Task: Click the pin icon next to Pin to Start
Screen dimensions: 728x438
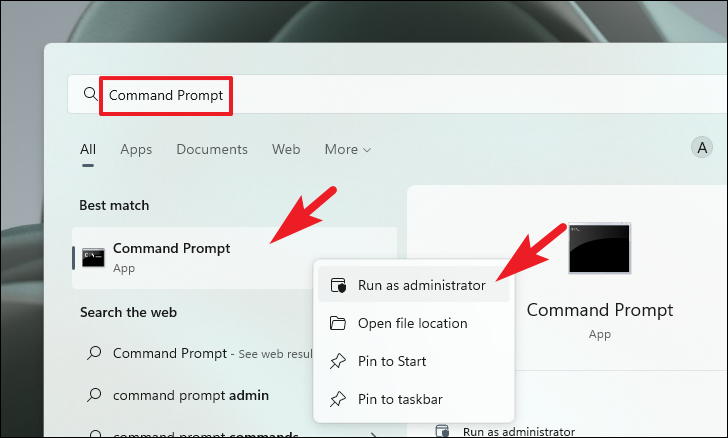Action: [x=338, y=361]
